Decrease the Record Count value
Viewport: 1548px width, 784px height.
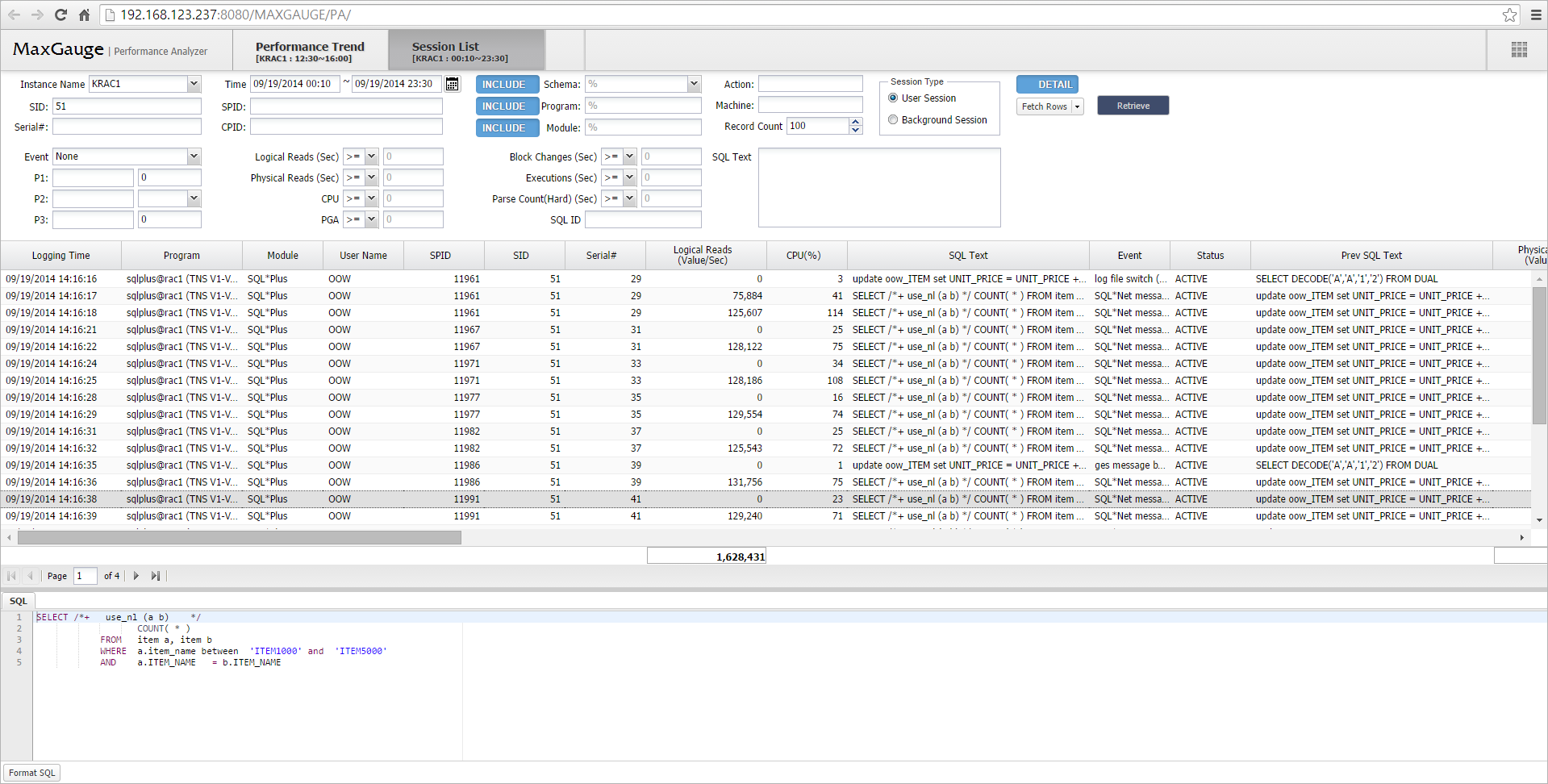pyautogui.click(x=856, y=130)
